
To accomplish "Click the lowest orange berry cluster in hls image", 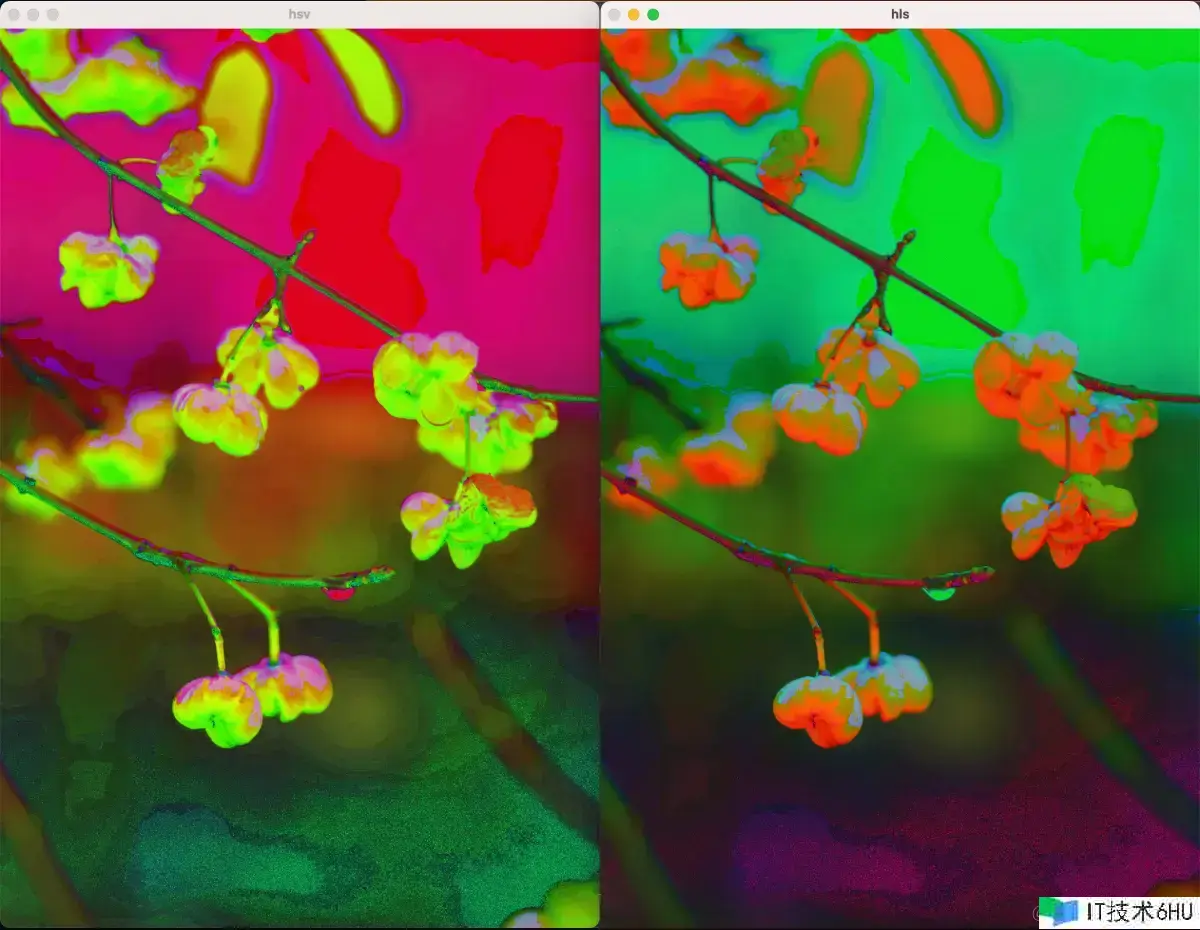I will (850, 697).
